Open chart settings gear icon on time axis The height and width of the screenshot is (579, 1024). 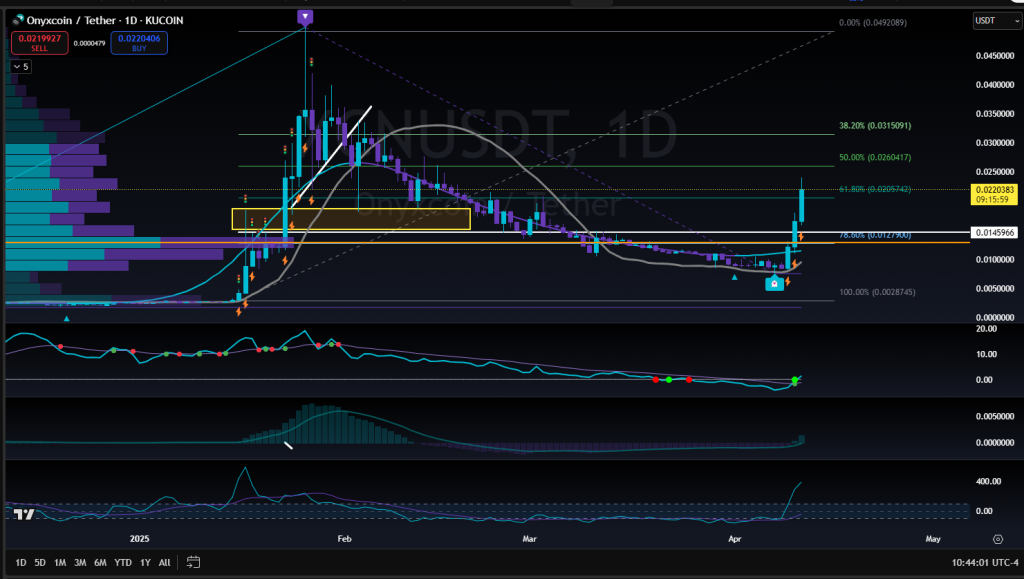coord(997,539)
